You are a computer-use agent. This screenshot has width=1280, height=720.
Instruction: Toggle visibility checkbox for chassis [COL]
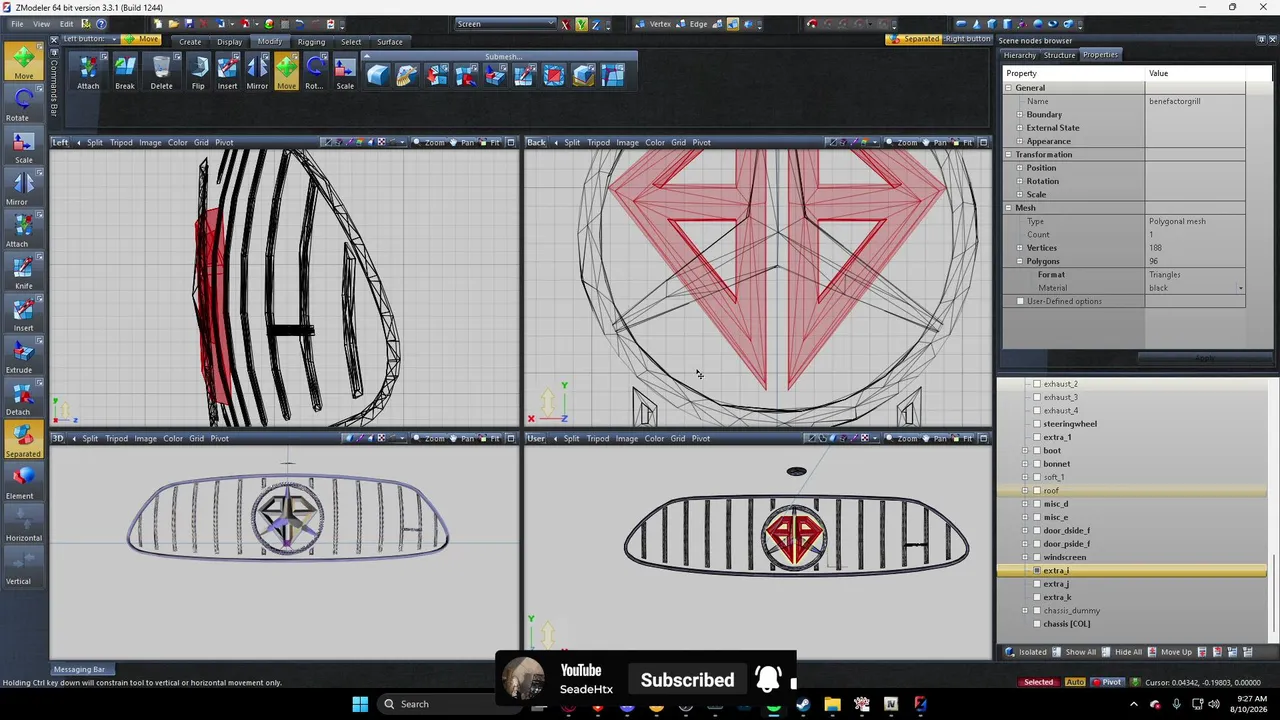coord(1037,624)
